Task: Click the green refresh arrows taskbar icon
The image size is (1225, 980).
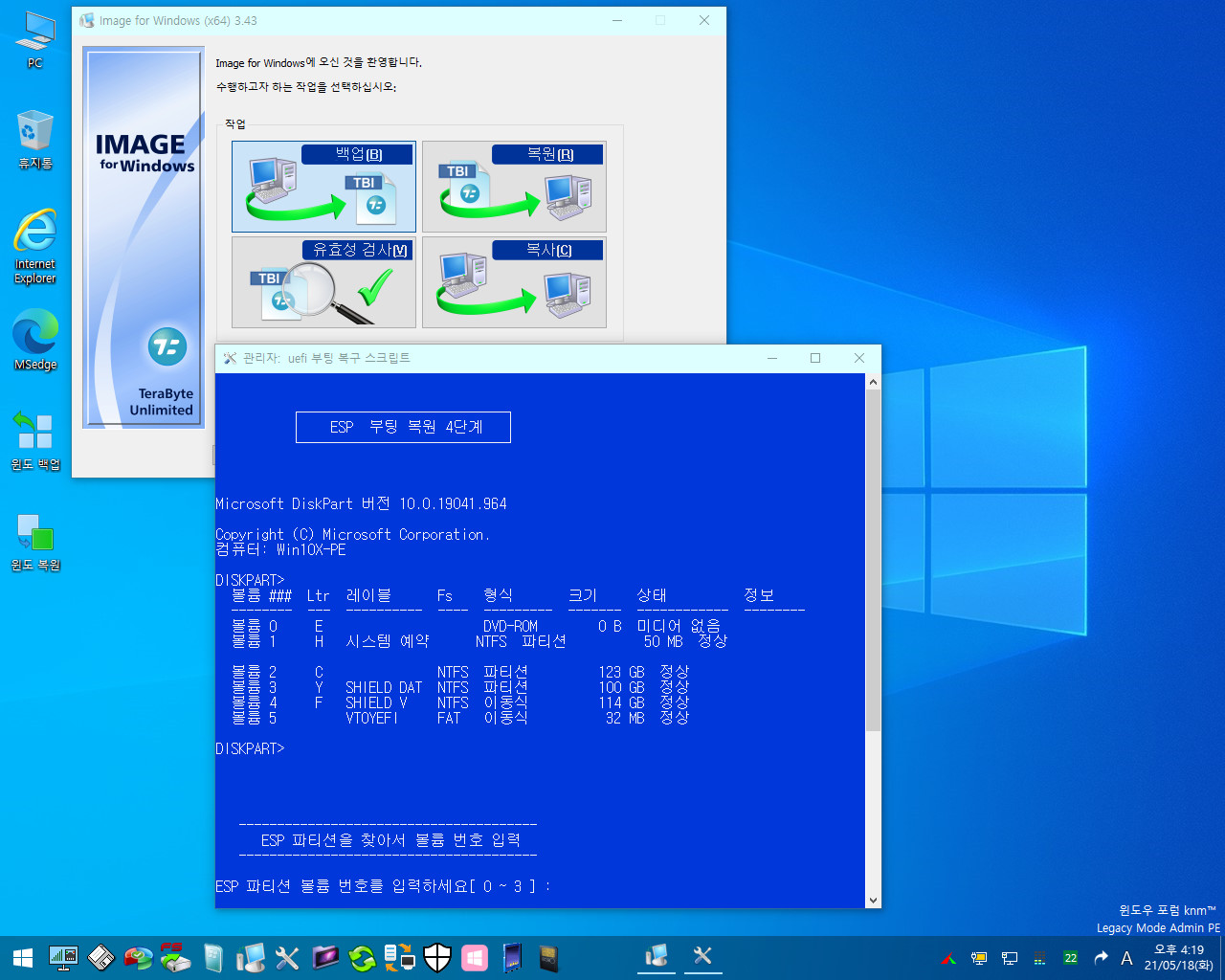Action: (x=363, y=957)
